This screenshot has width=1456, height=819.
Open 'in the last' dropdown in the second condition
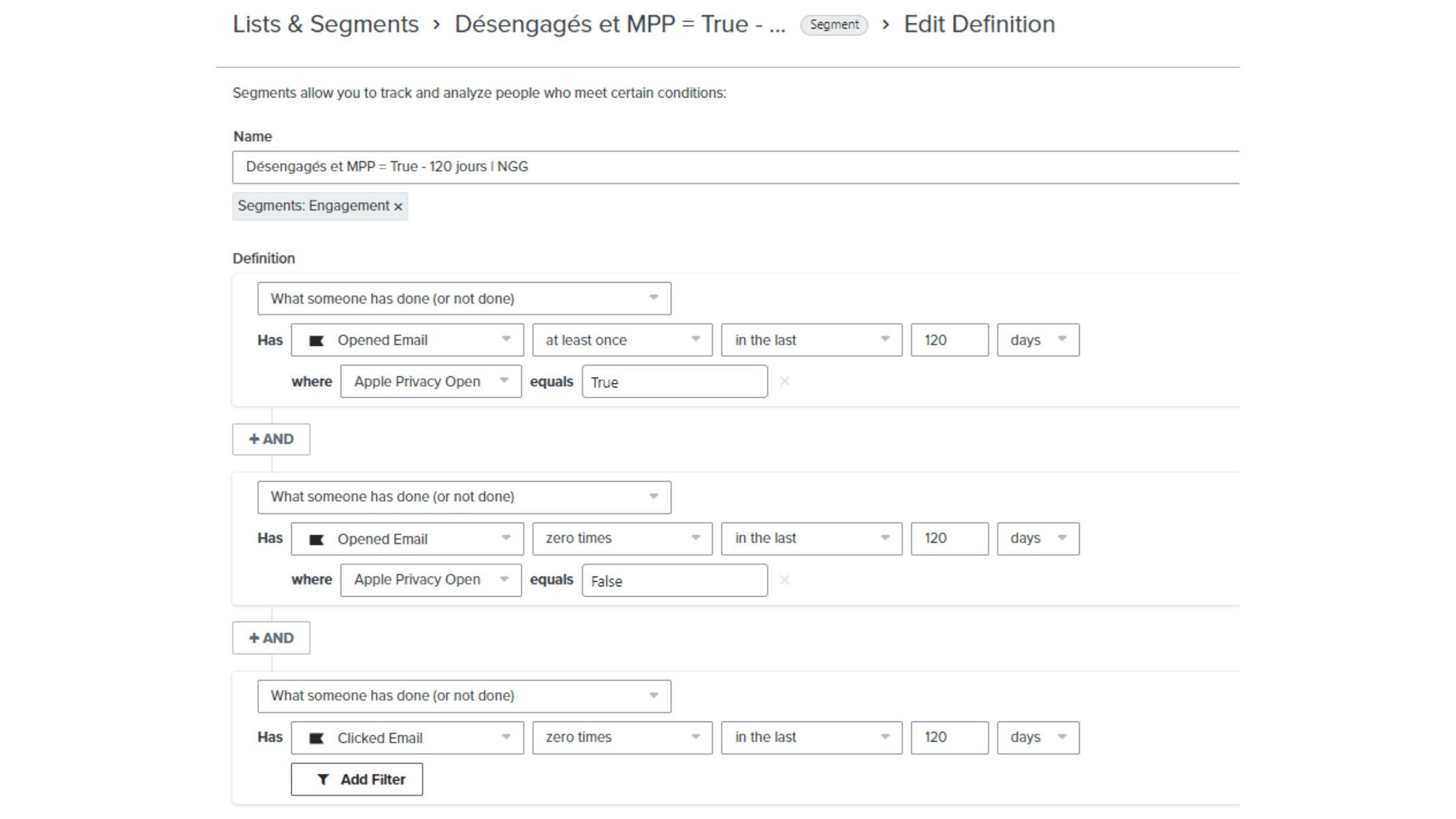point(811,539)
